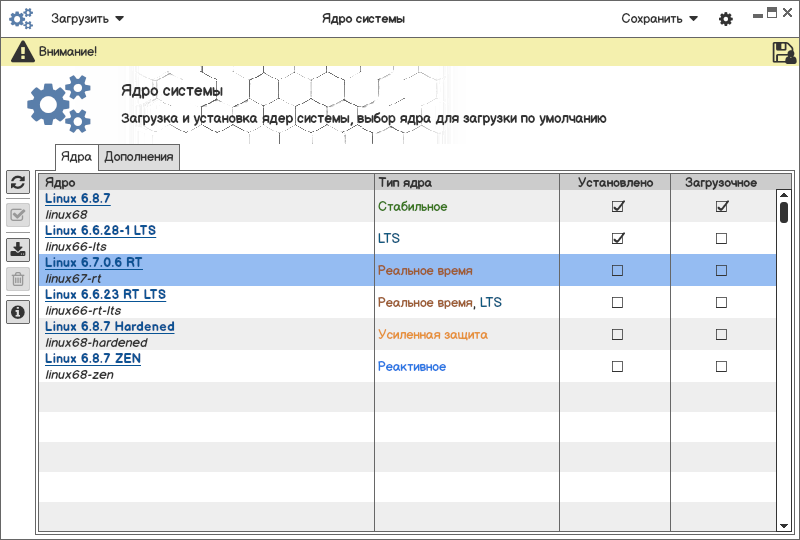Viewport: 800px width, 540px height.
Task: Select the Ядра tab
Action: (x=76, y=156)
